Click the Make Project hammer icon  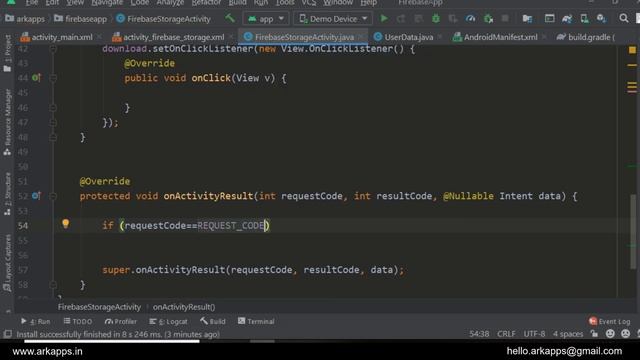coord(230,18)
